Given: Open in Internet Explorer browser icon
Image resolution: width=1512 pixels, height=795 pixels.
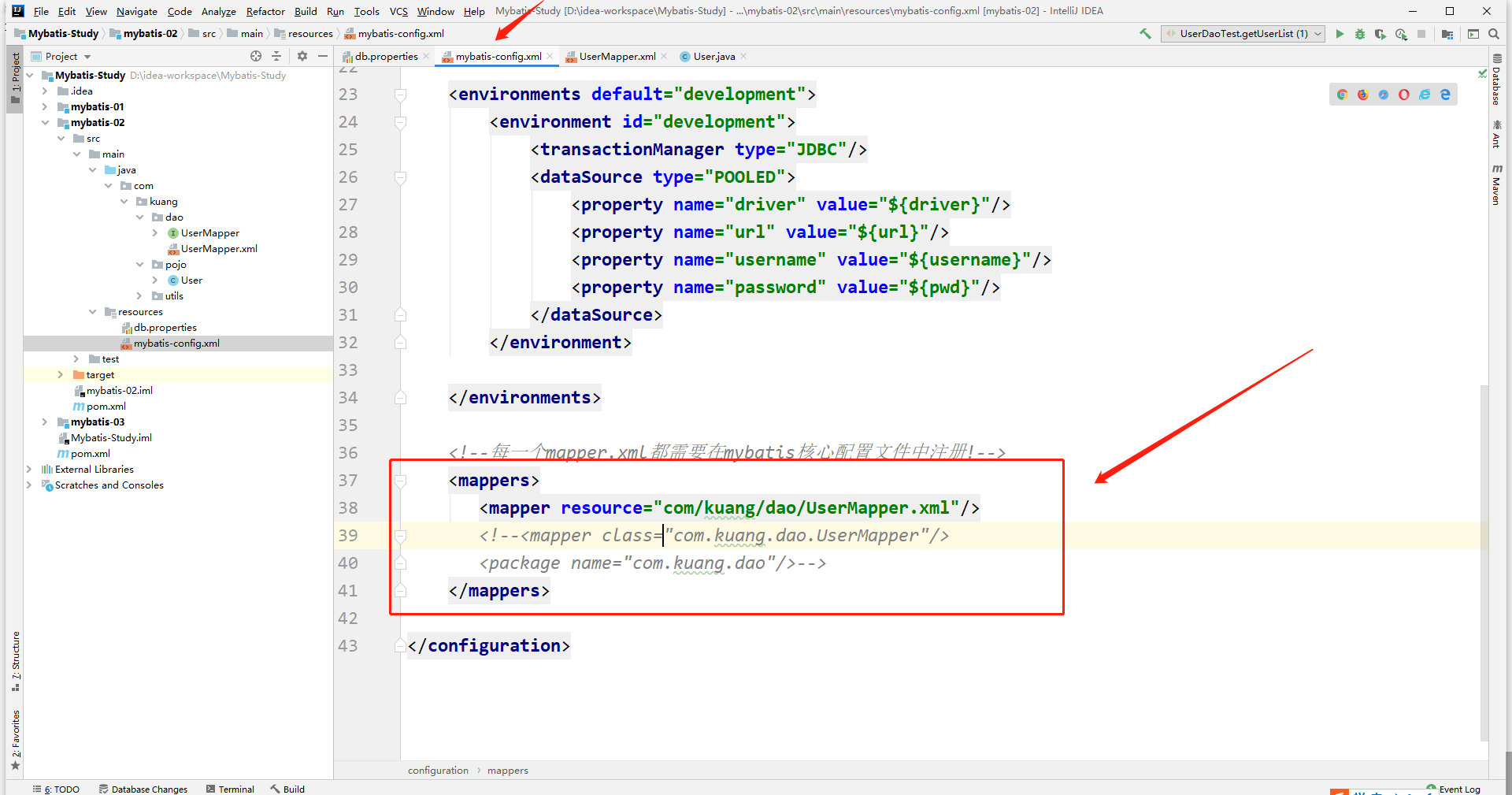Looking at the screenshot, I should (1425, 95).
